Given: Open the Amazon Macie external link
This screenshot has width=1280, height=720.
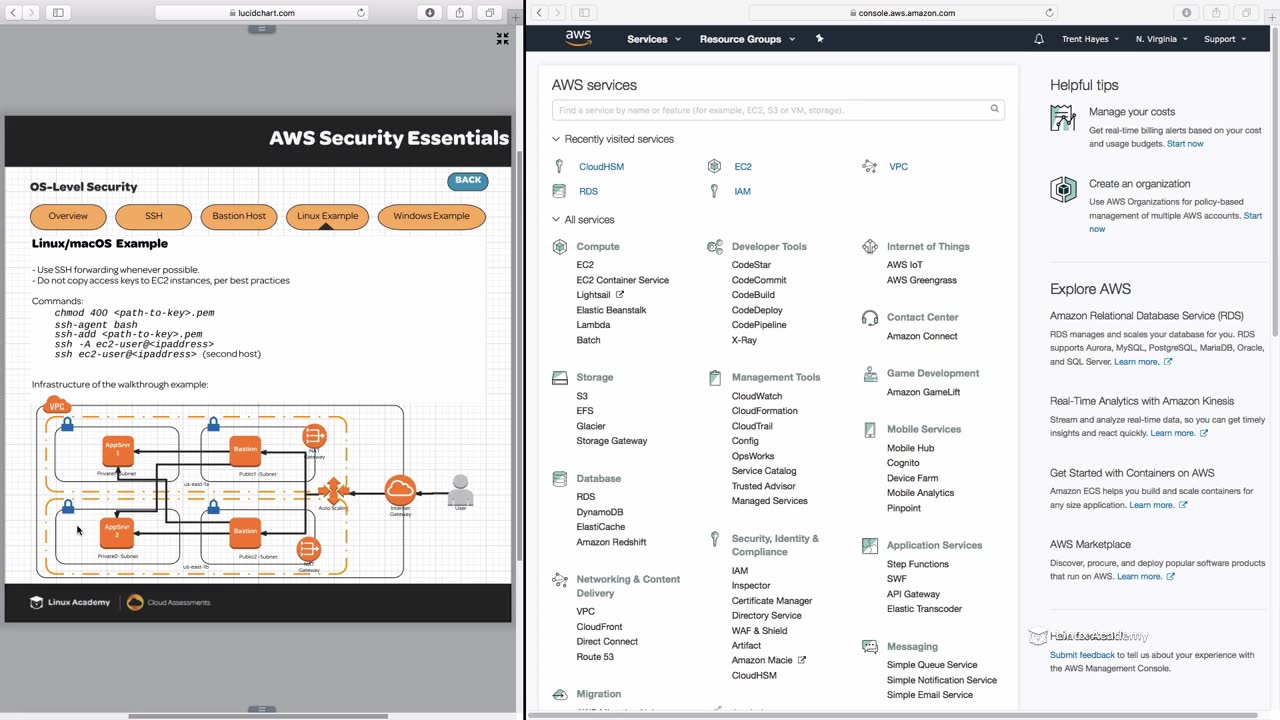Looking at the screenshot, I should click(768, 660).
